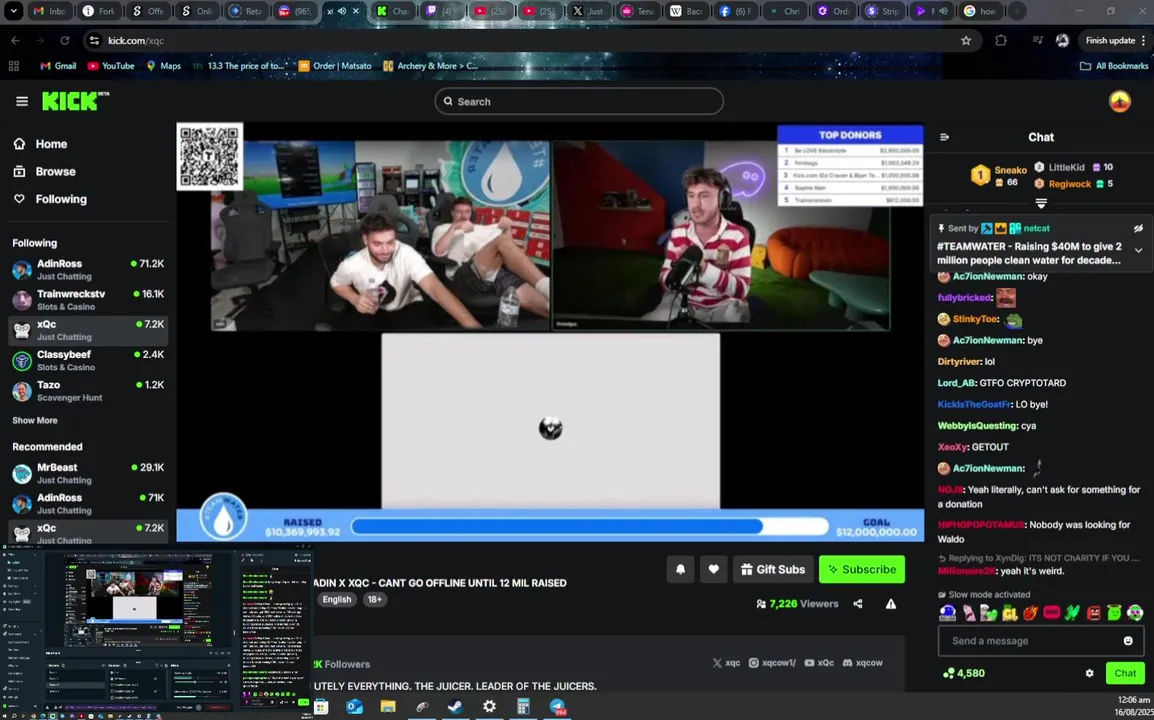1154x720 pixels.
Task: Click the QR code on the stream
Action: click(210, 156)
